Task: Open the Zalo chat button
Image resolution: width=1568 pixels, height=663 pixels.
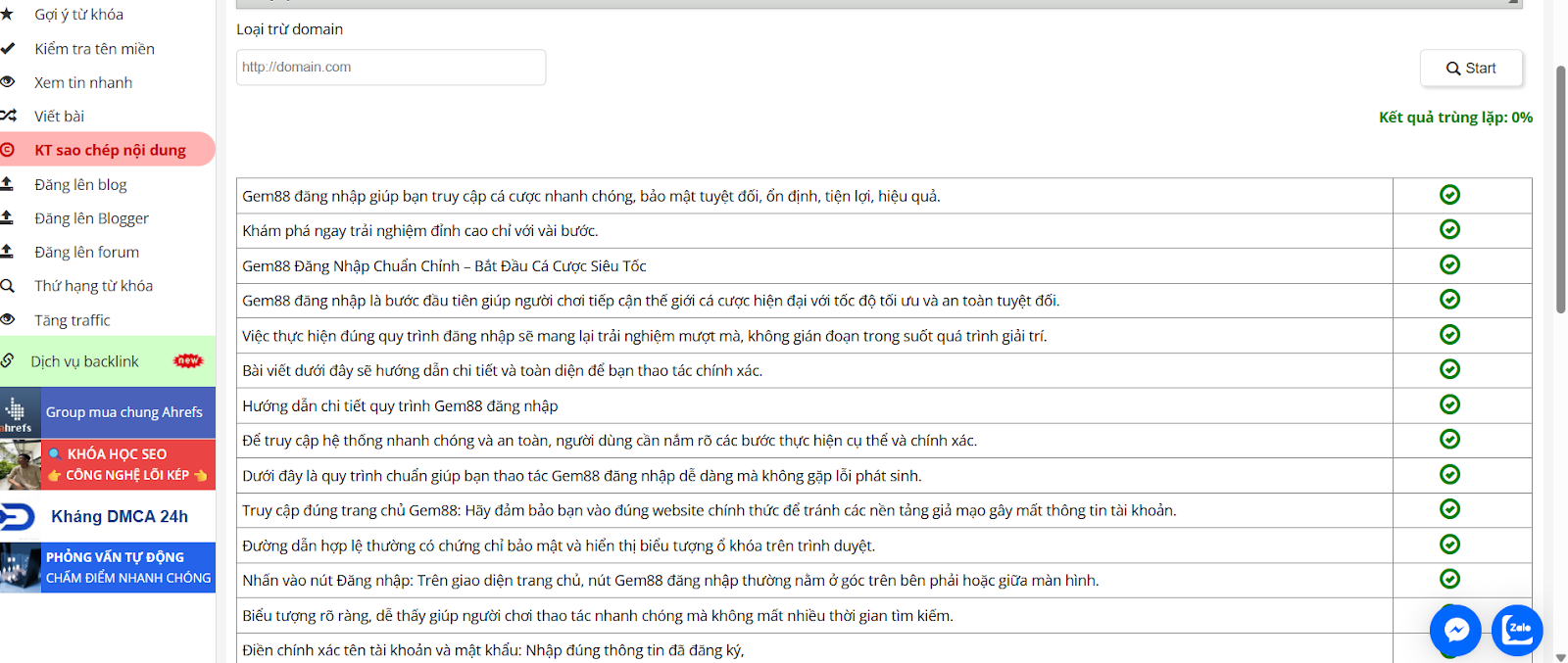Action: pyautogui.click(x=1517, y=630)
